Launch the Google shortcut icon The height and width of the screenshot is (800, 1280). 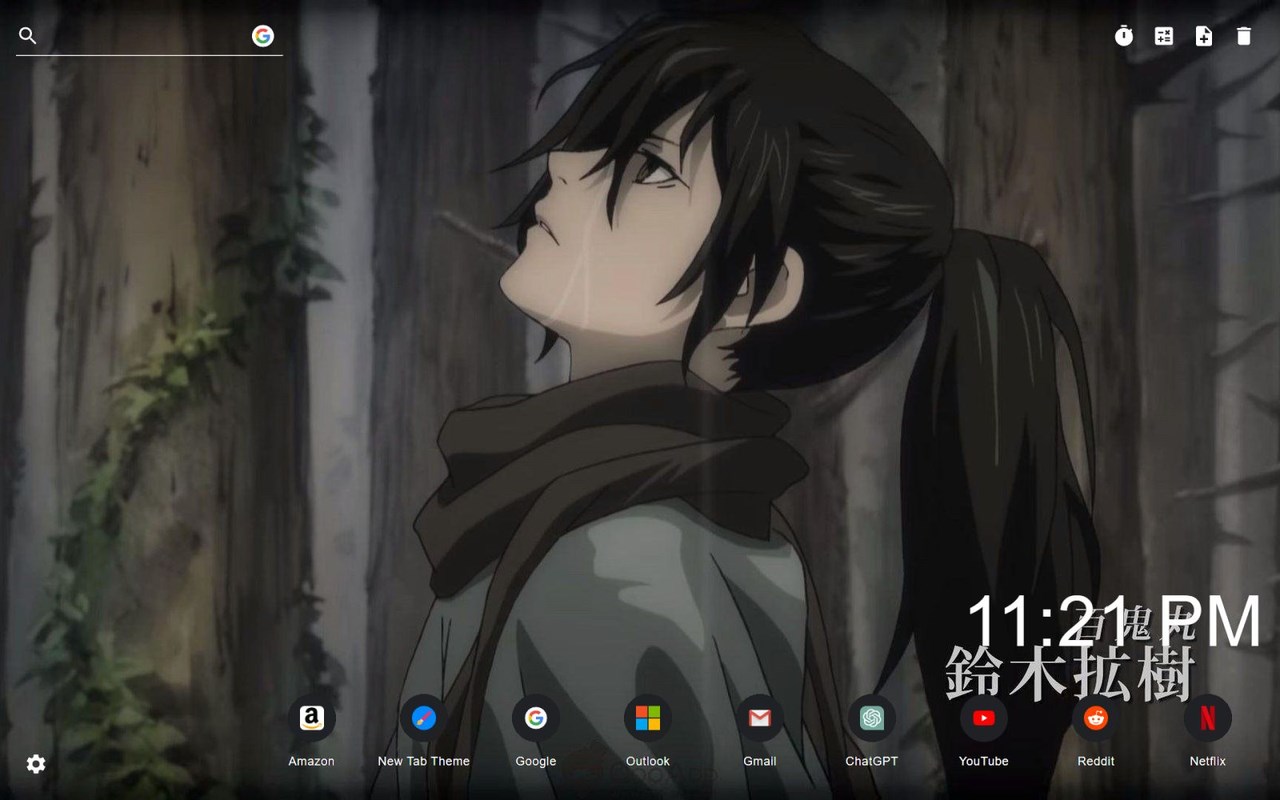coord(536,718)
